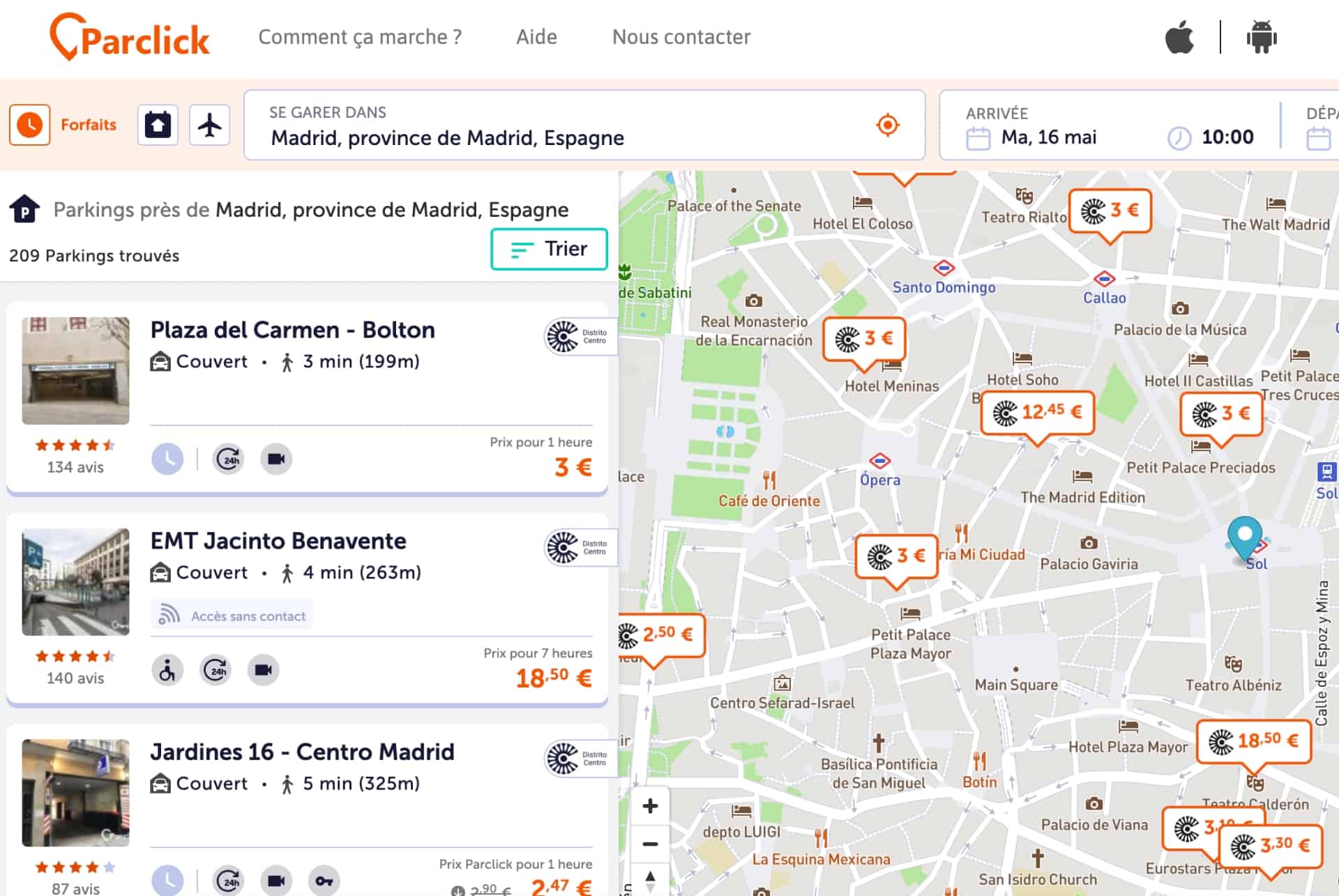Click 24h icon on Plaza del Carmen card
This screenshot has width=1339, height=896.
pyautogui.click(x=229, y=459)
